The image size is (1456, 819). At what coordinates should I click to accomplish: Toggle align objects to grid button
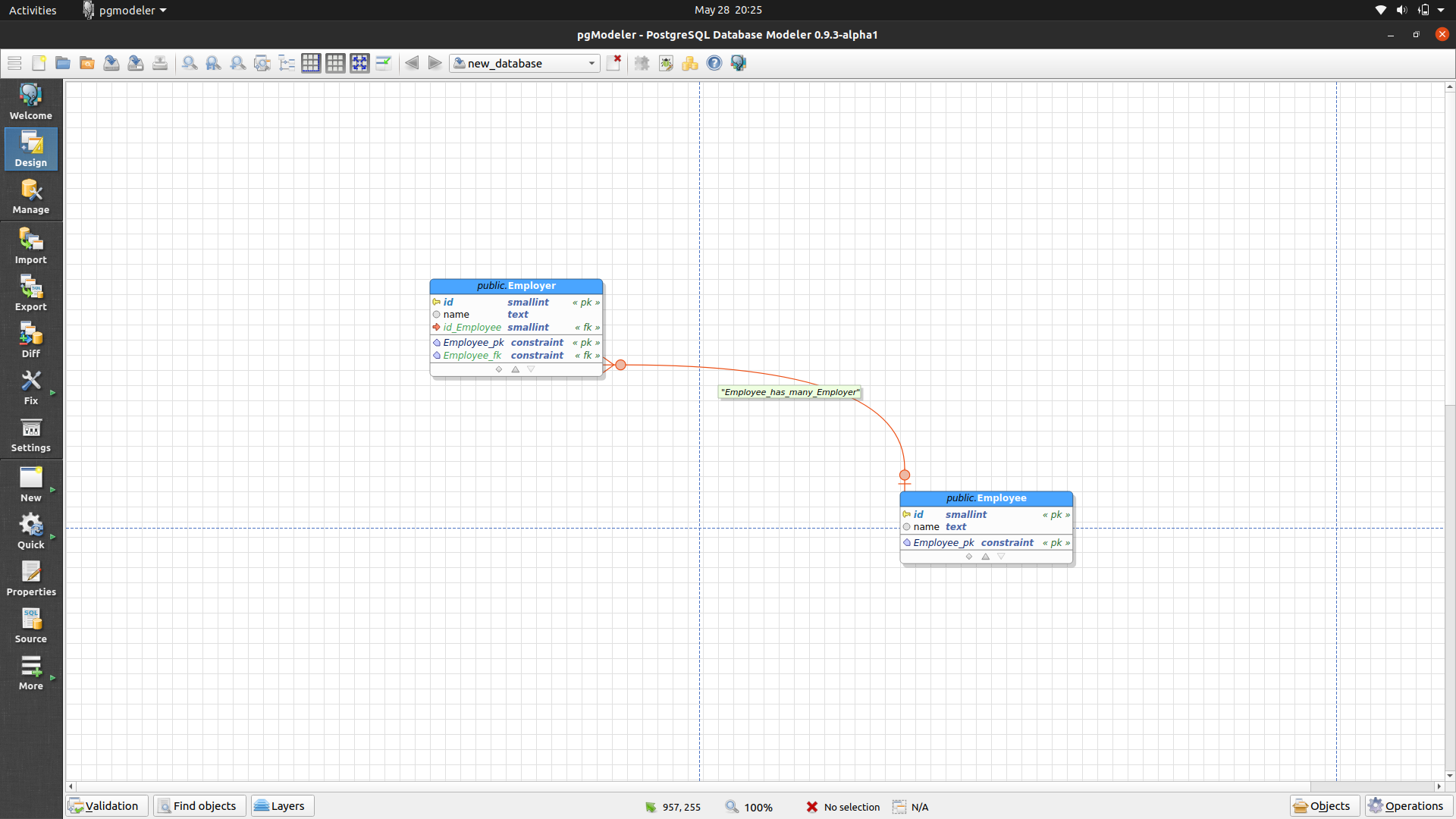tap(359, 63)
